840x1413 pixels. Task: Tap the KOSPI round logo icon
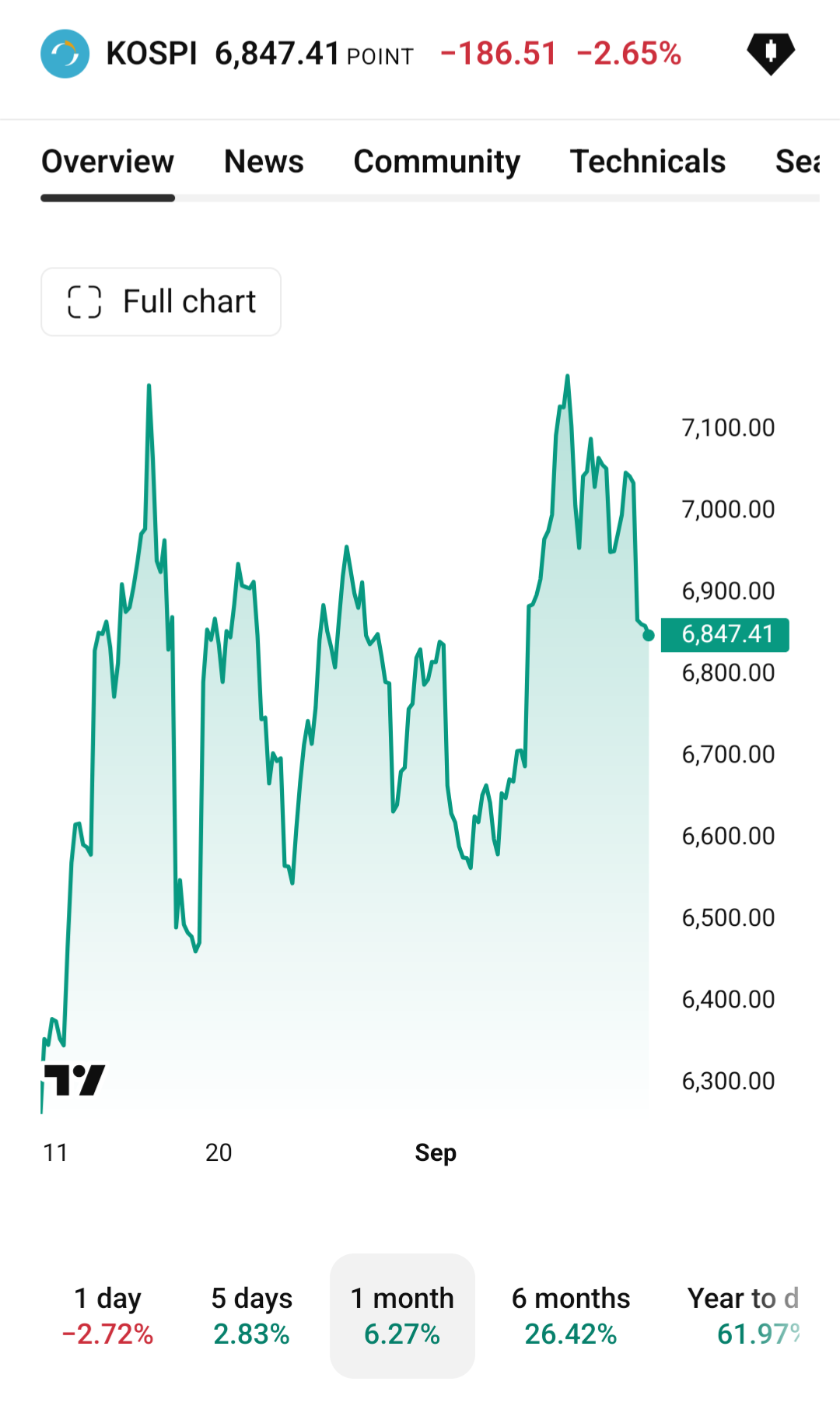tap(65, 54)
